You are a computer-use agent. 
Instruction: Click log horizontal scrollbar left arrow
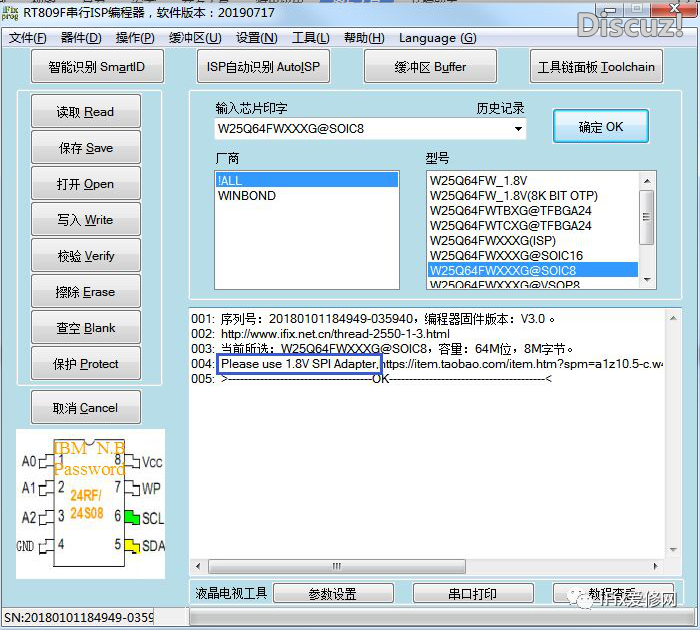pyautogui.click(x=198, y=566)
